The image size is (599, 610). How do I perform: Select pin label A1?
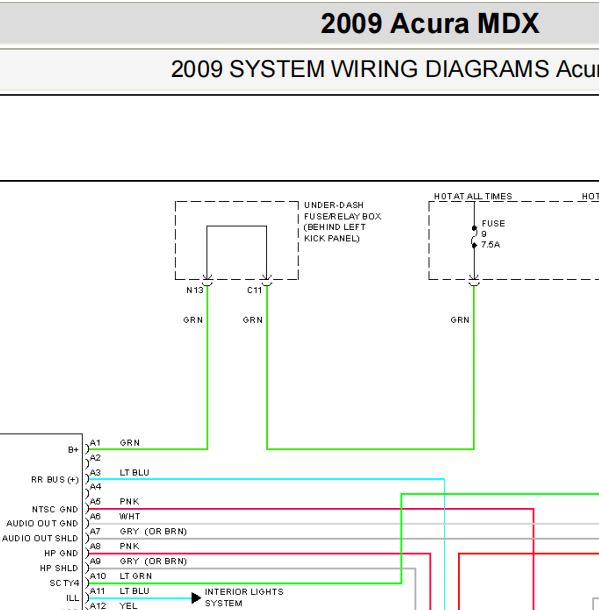coord(95,443)
